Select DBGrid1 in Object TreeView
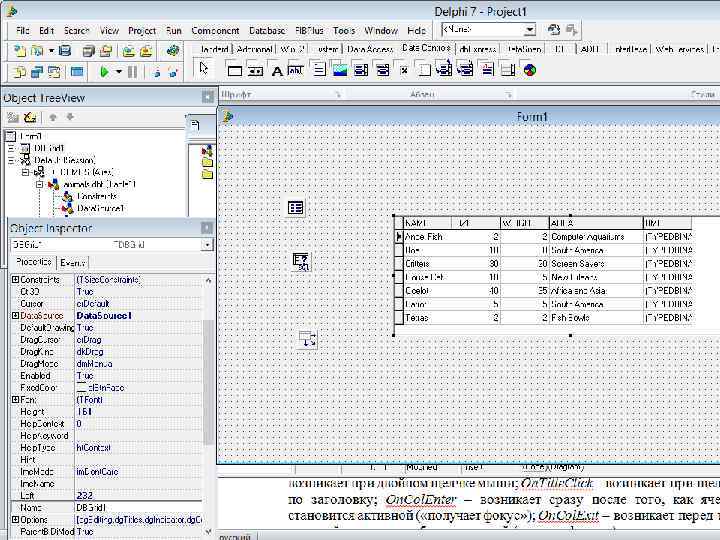The height and width of the screenshot is (540, 720). pos(49,148)
